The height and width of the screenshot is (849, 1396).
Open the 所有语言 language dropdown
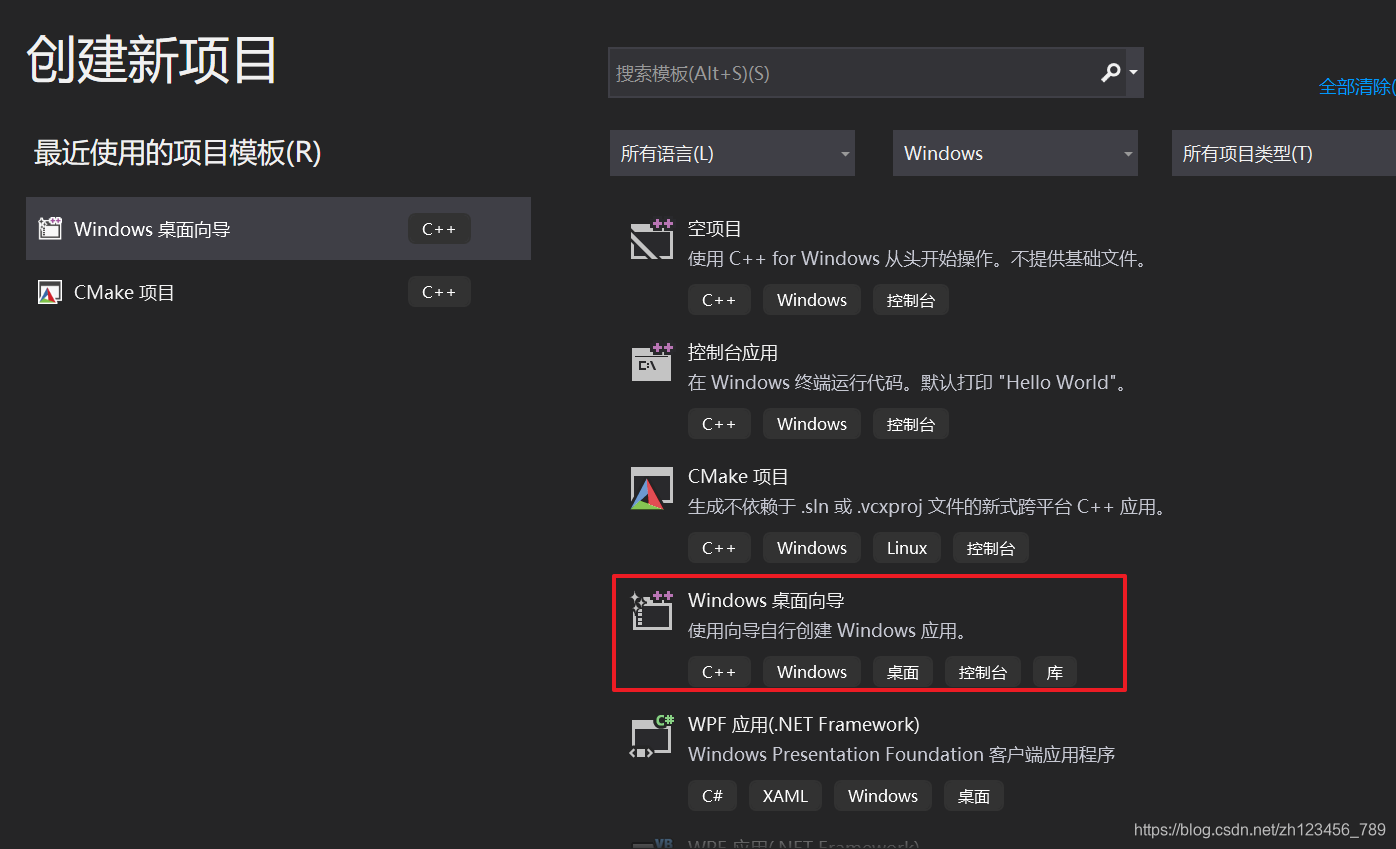click(732, 153)
